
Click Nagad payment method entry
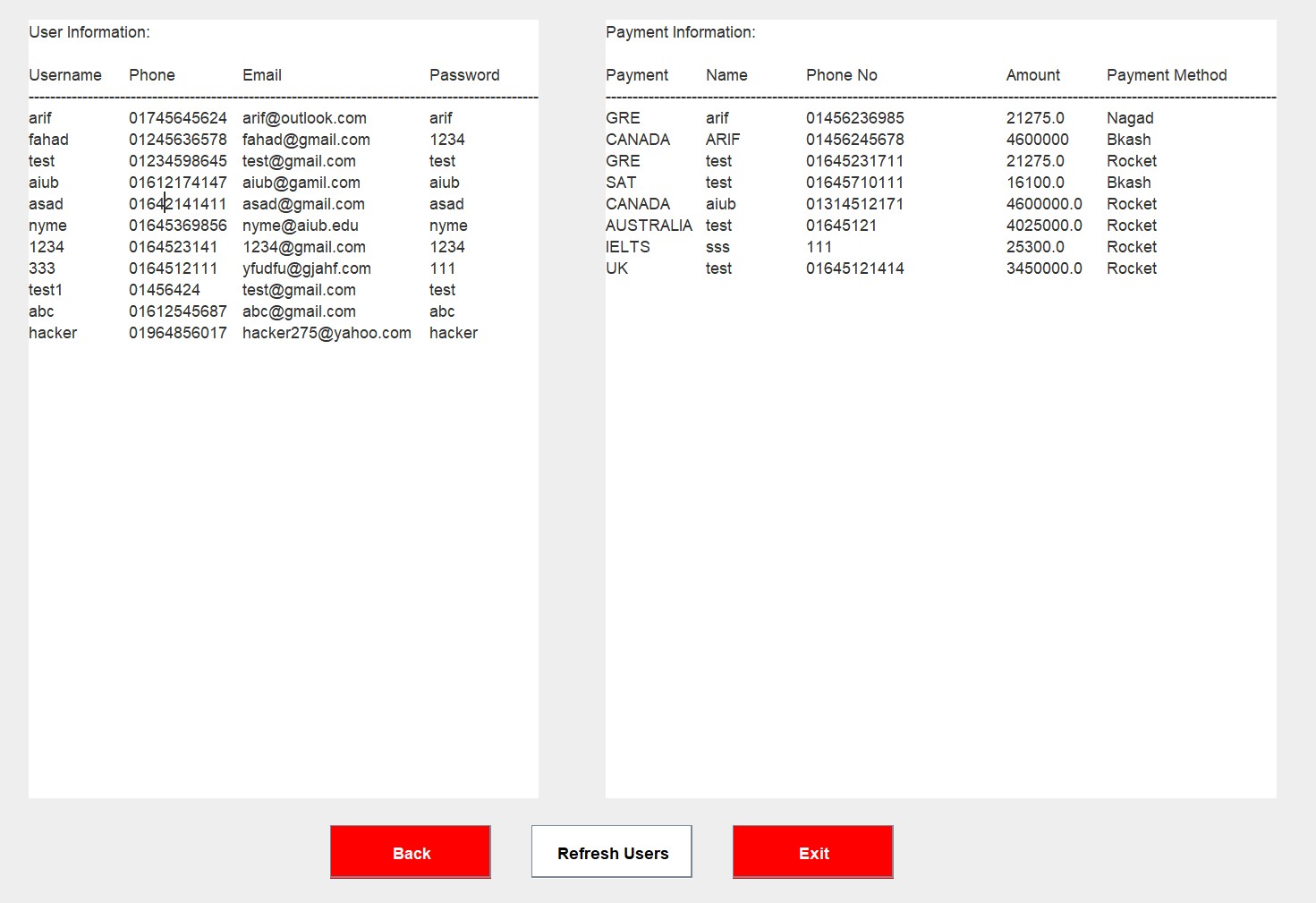(1130, 118)
